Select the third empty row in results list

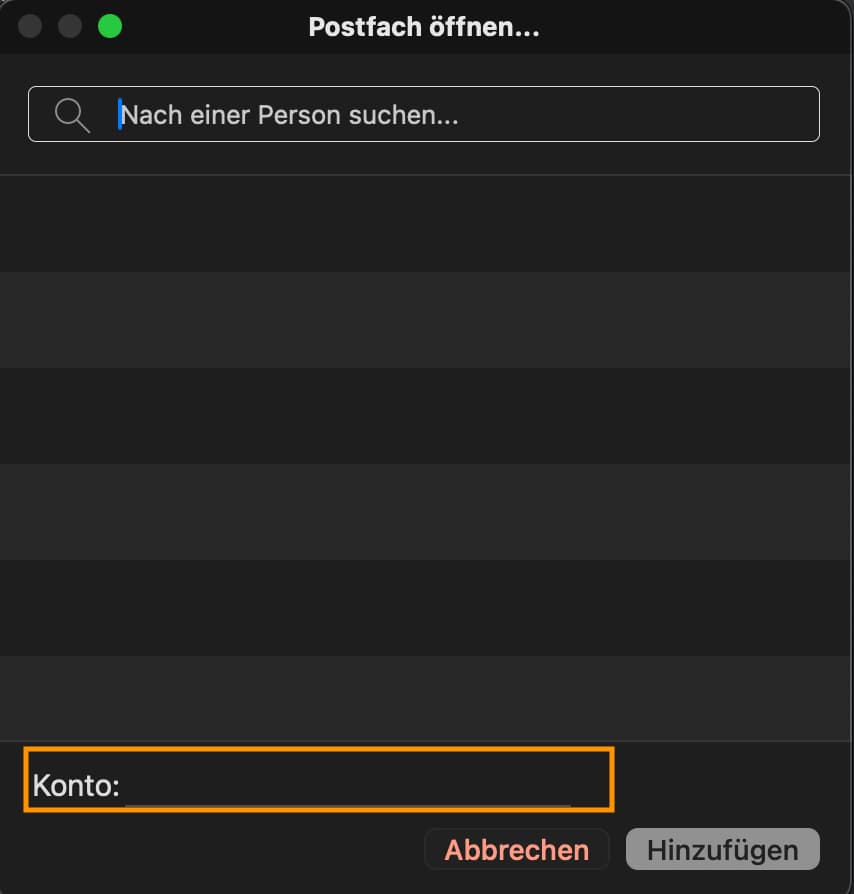coord(427,416)
